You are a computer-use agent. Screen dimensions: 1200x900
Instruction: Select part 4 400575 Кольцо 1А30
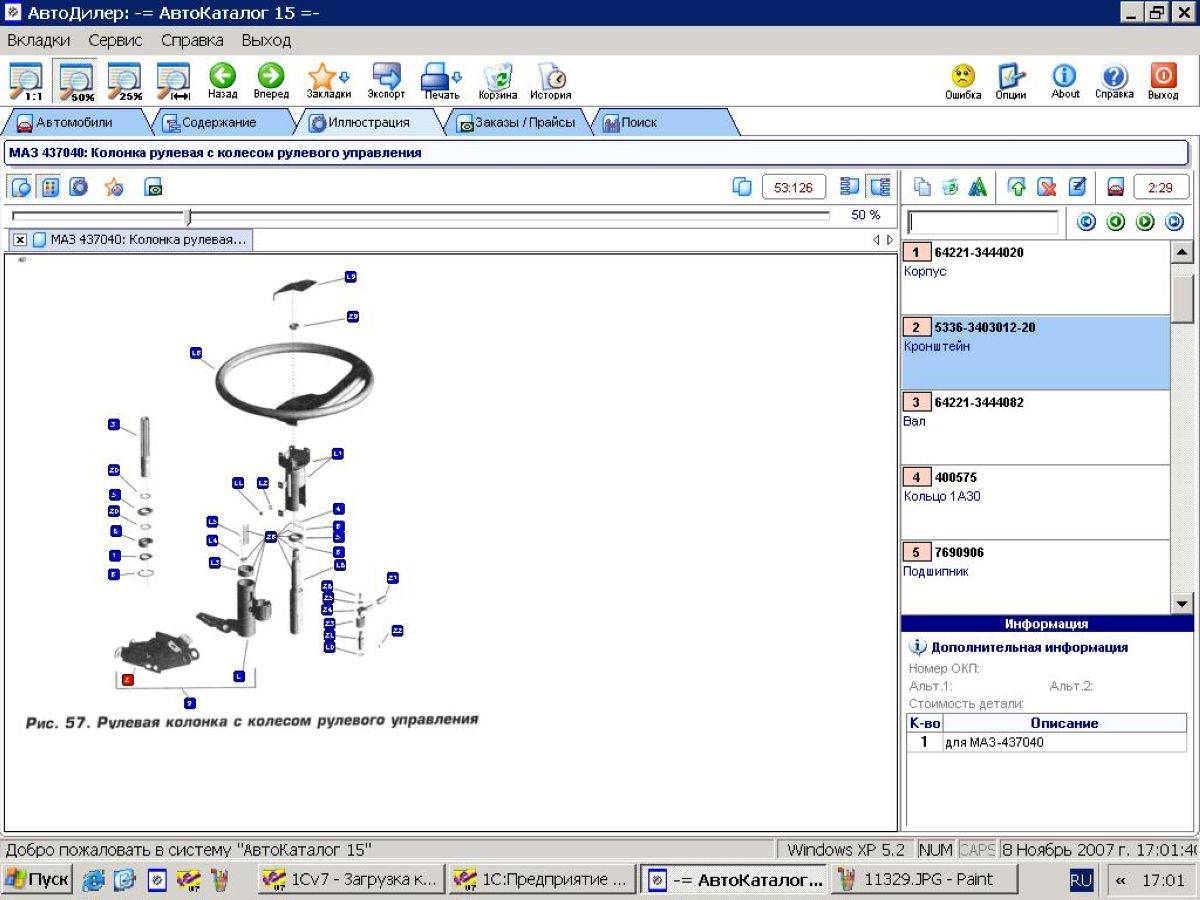point(1035,502)
